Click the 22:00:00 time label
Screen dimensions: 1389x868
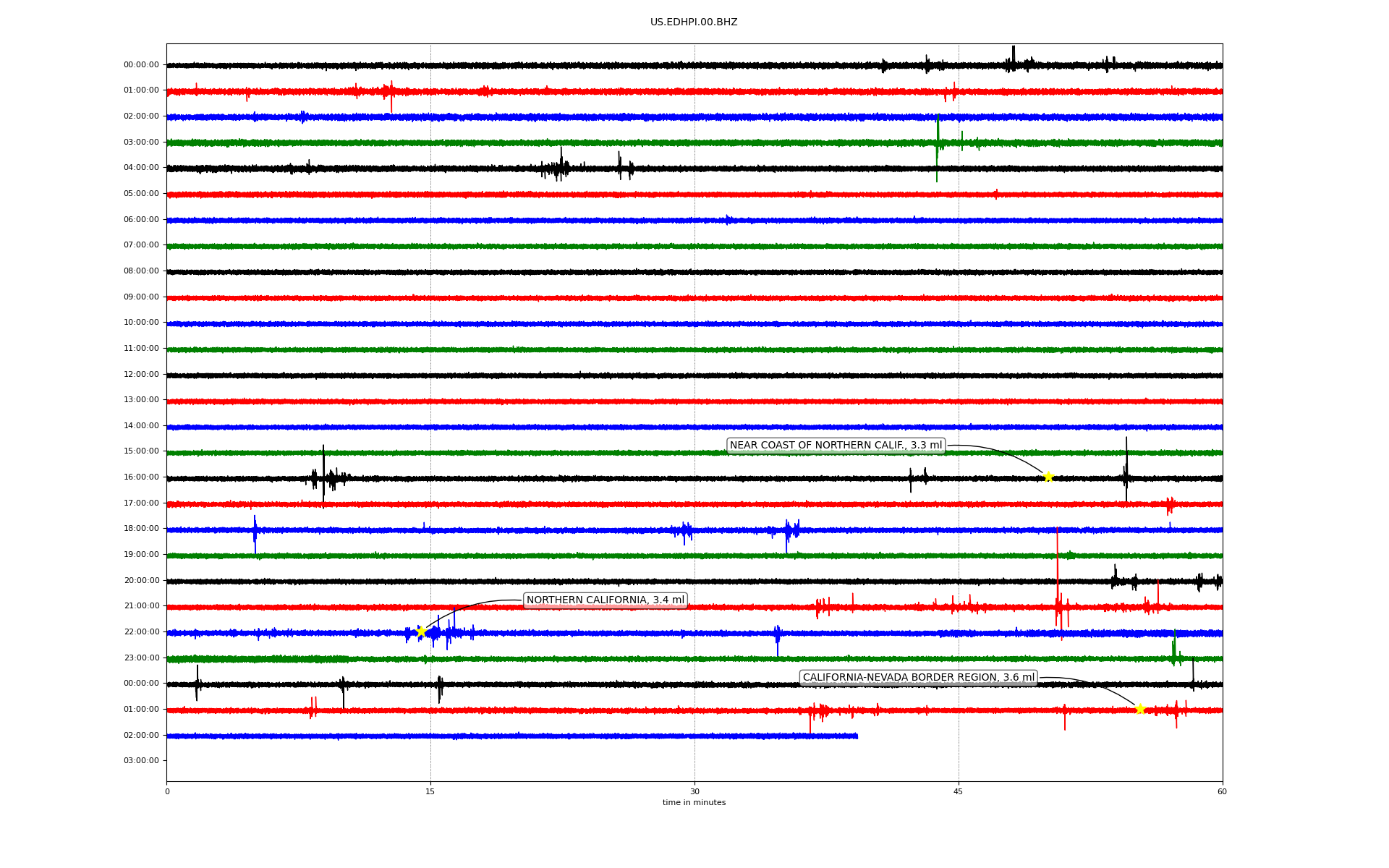point(141,632)
